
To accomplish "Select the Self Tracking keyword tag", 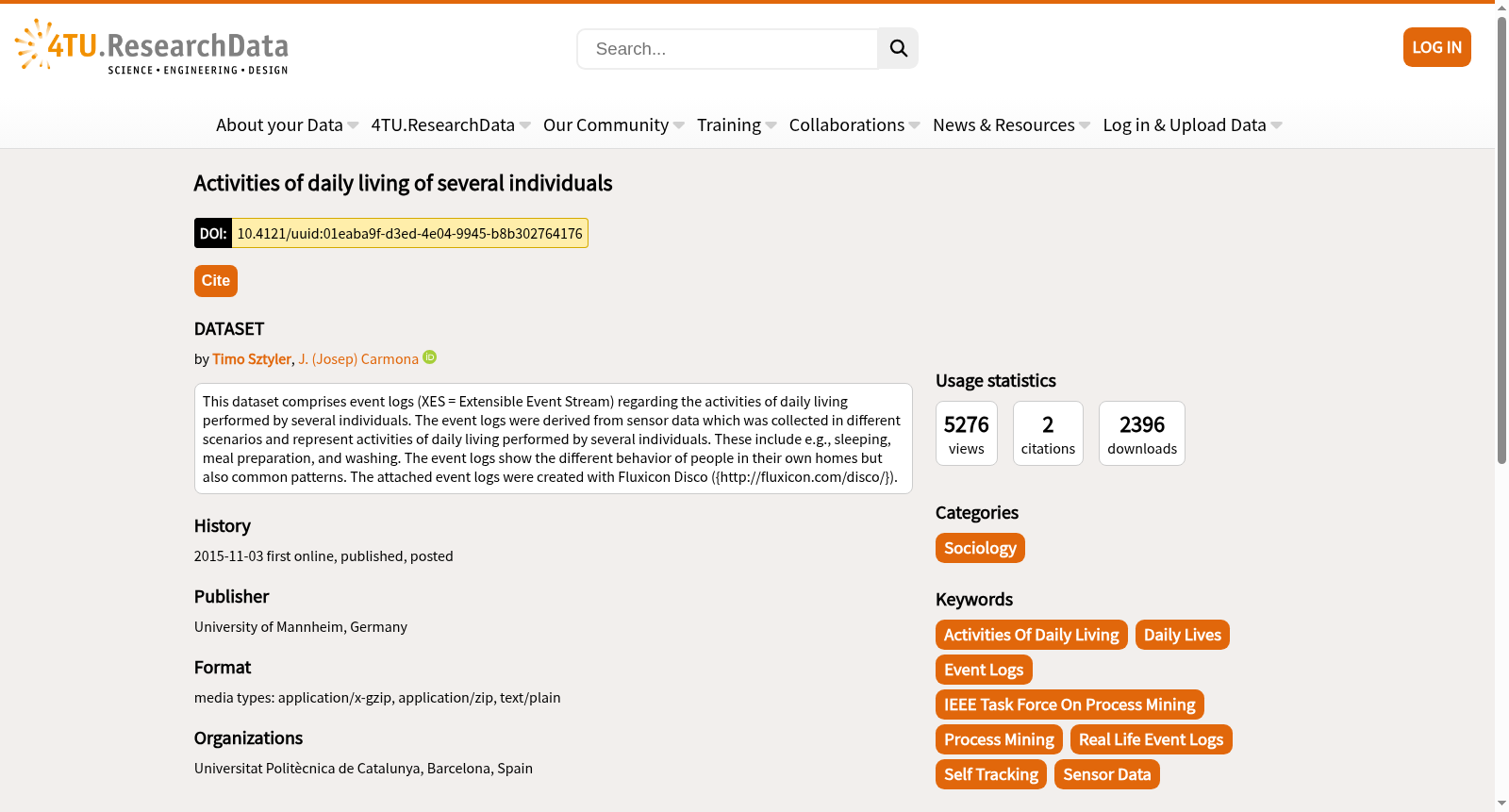I will click(991, 774).
